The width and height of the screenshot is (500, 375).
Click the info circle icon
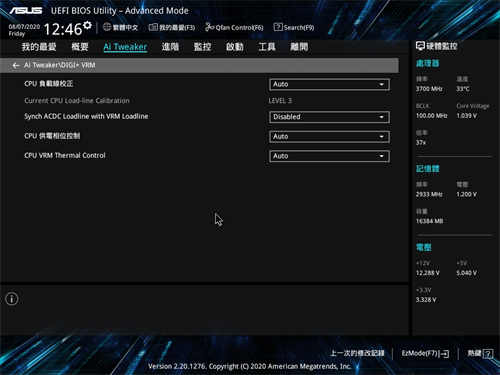click(x=12, y=299)
